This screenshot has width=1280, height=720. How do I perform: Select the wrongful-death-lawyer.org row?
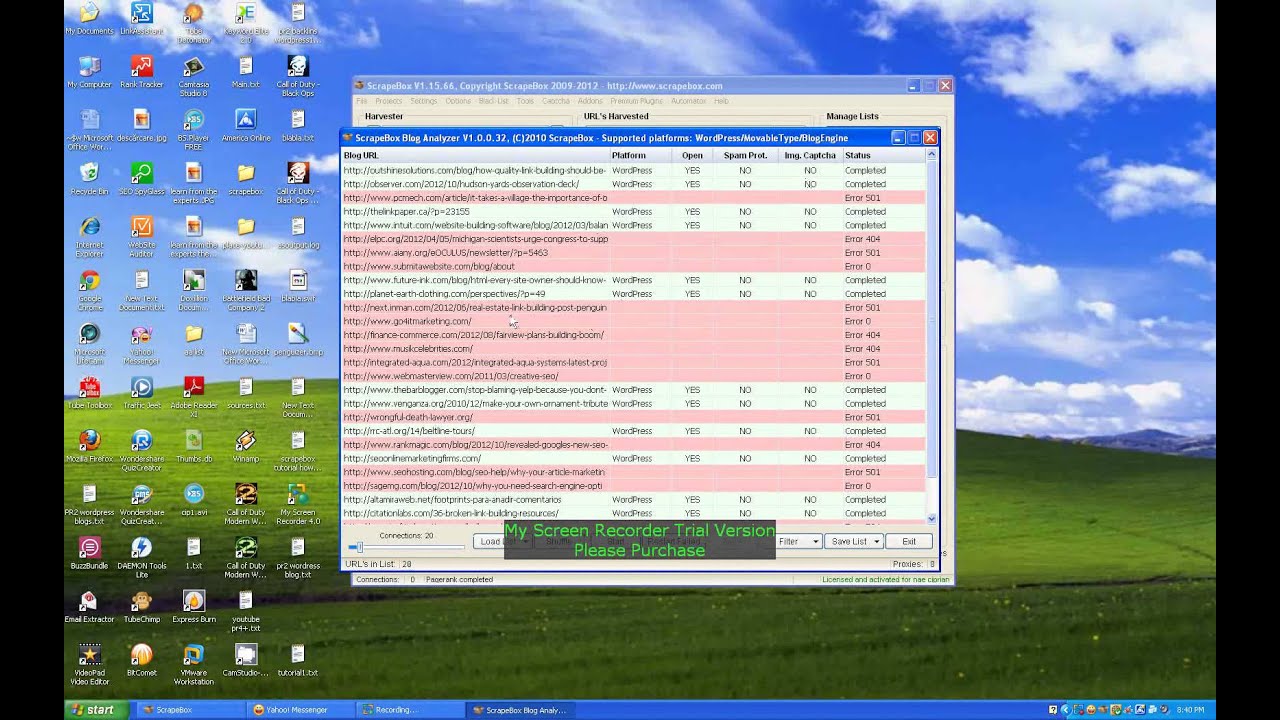pyautogui.click(x=633, y=417)
